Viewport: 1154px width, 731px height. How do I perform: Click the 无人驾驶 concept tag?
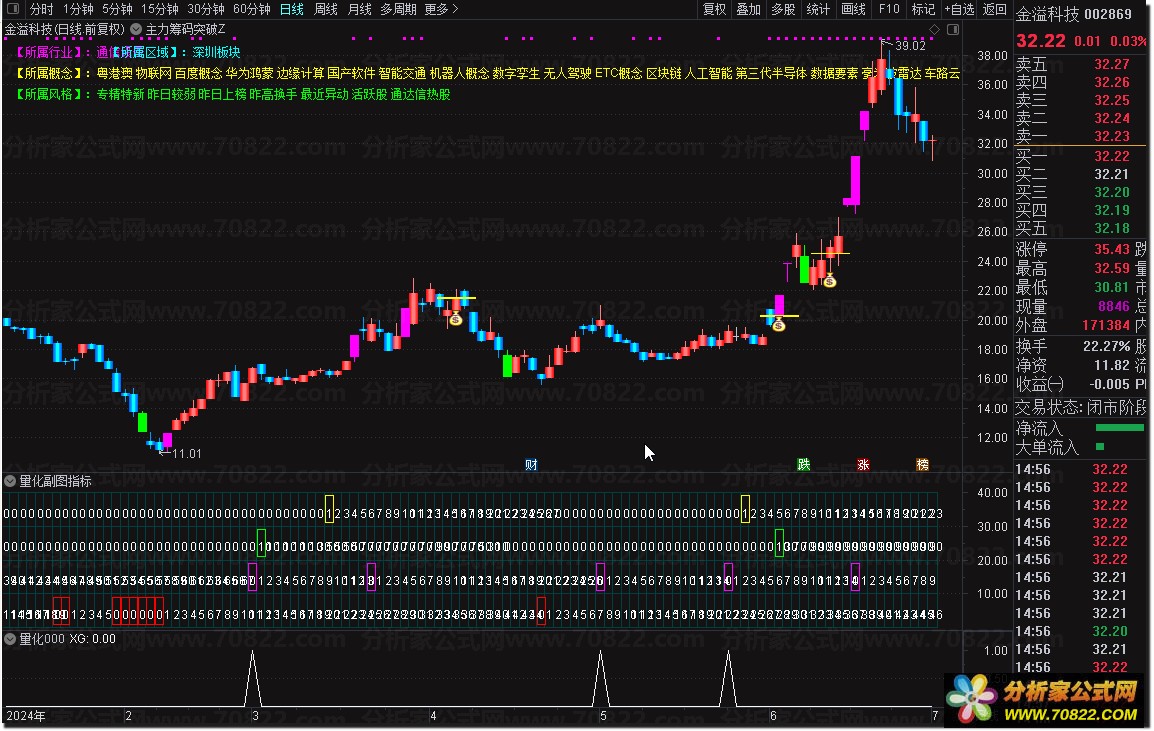coord(567,74)
